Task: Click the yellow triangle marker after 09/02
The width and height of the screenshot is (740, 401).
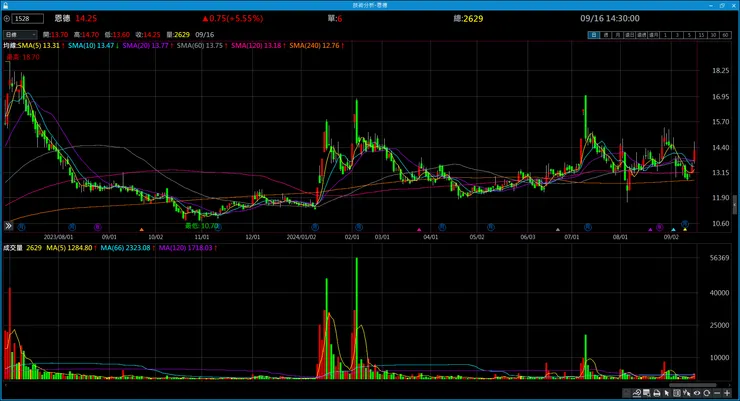Action: click(x=685, y=229)
